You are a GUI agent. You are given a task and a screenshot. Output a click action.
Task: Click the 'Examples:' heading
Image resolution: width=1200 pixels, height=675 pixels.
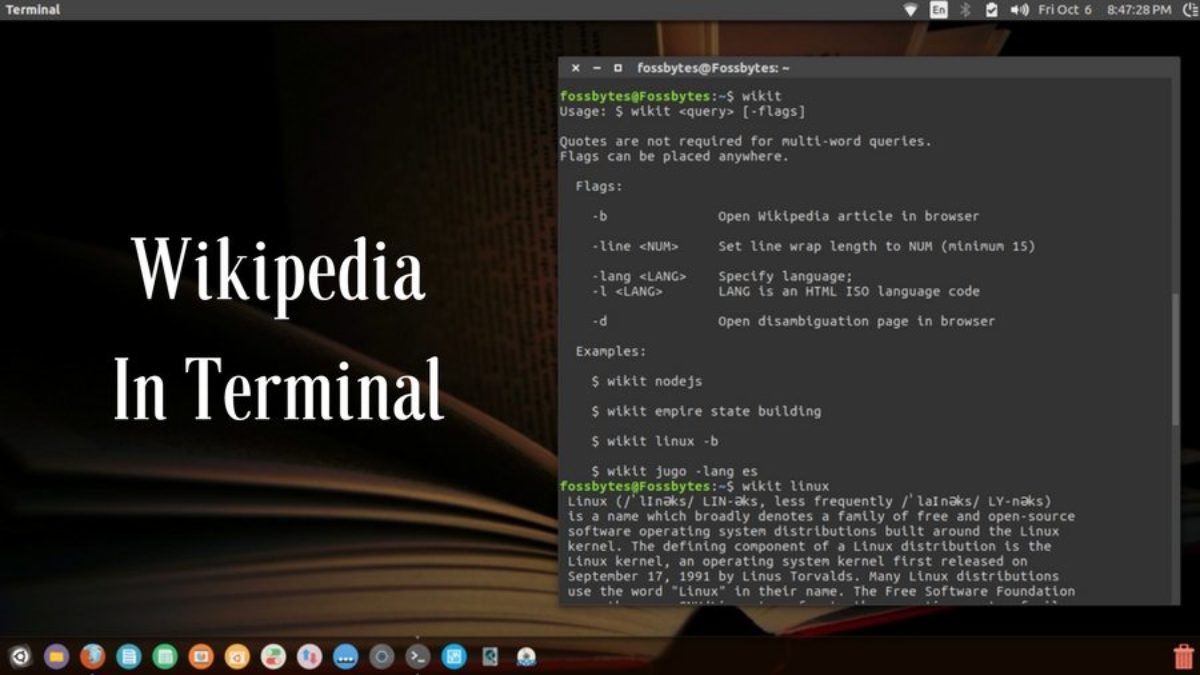click(x=611, y=351)
